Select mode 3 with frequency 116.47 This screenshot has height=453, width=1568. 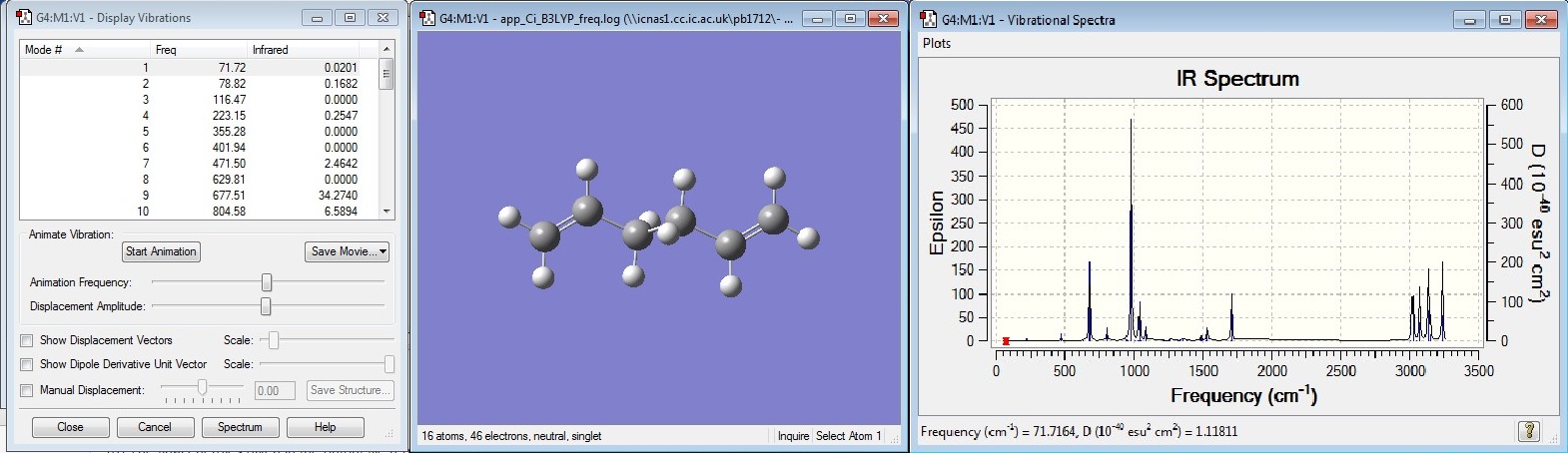[x=199, y=100]
